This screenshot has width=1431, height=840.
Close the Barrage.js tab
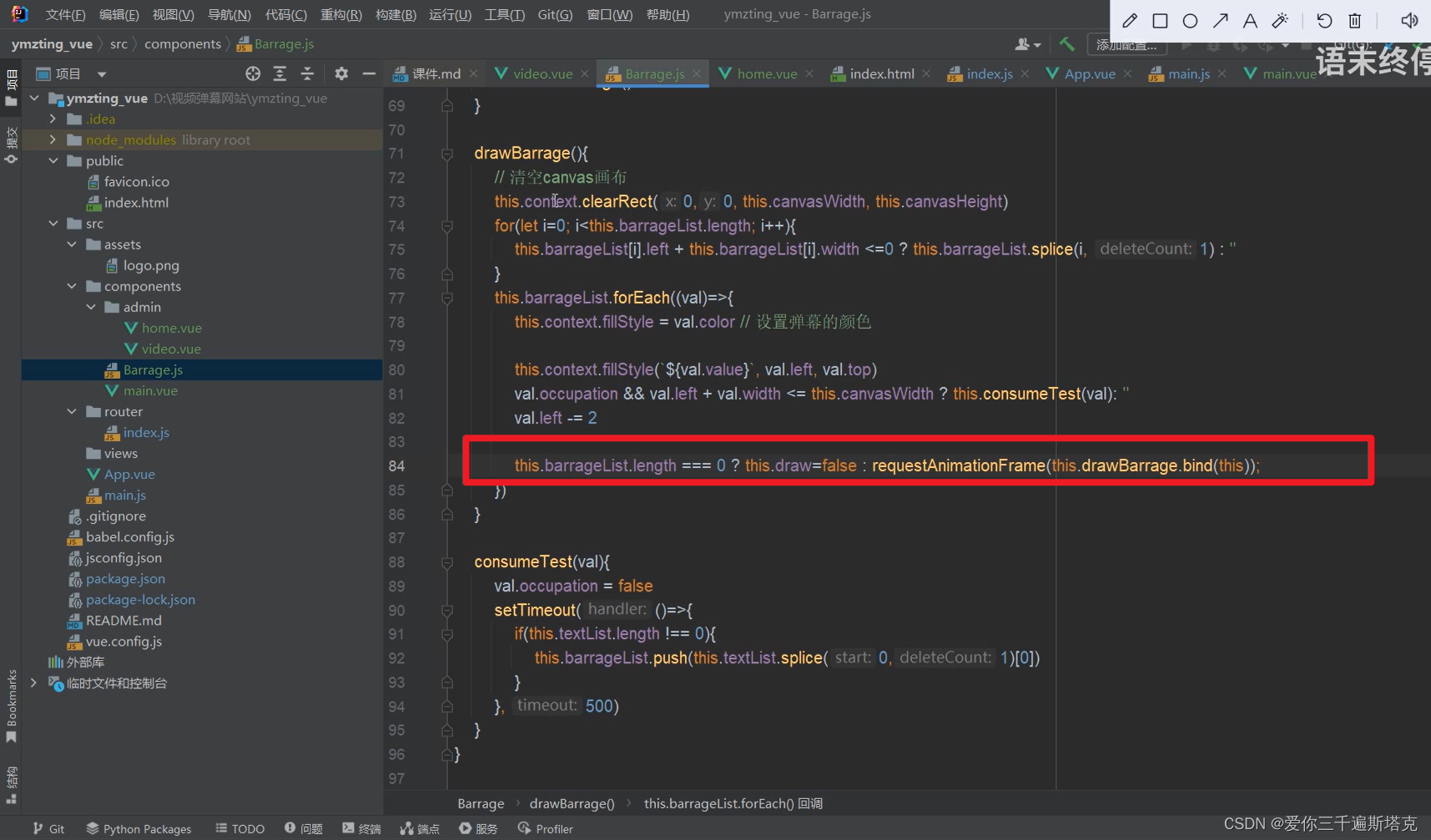tap(697, 74)
